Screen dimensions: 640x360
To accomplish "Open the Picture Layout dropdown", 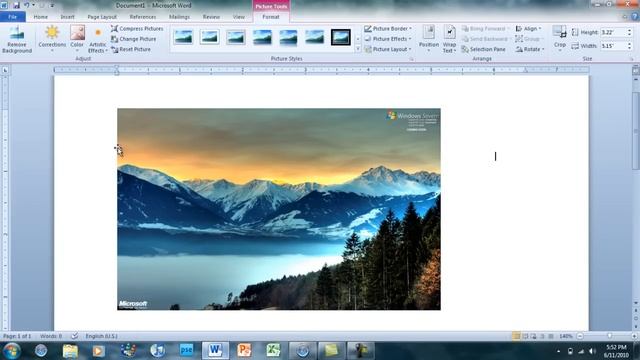I will pyautogui.click(x=388, y=49).
